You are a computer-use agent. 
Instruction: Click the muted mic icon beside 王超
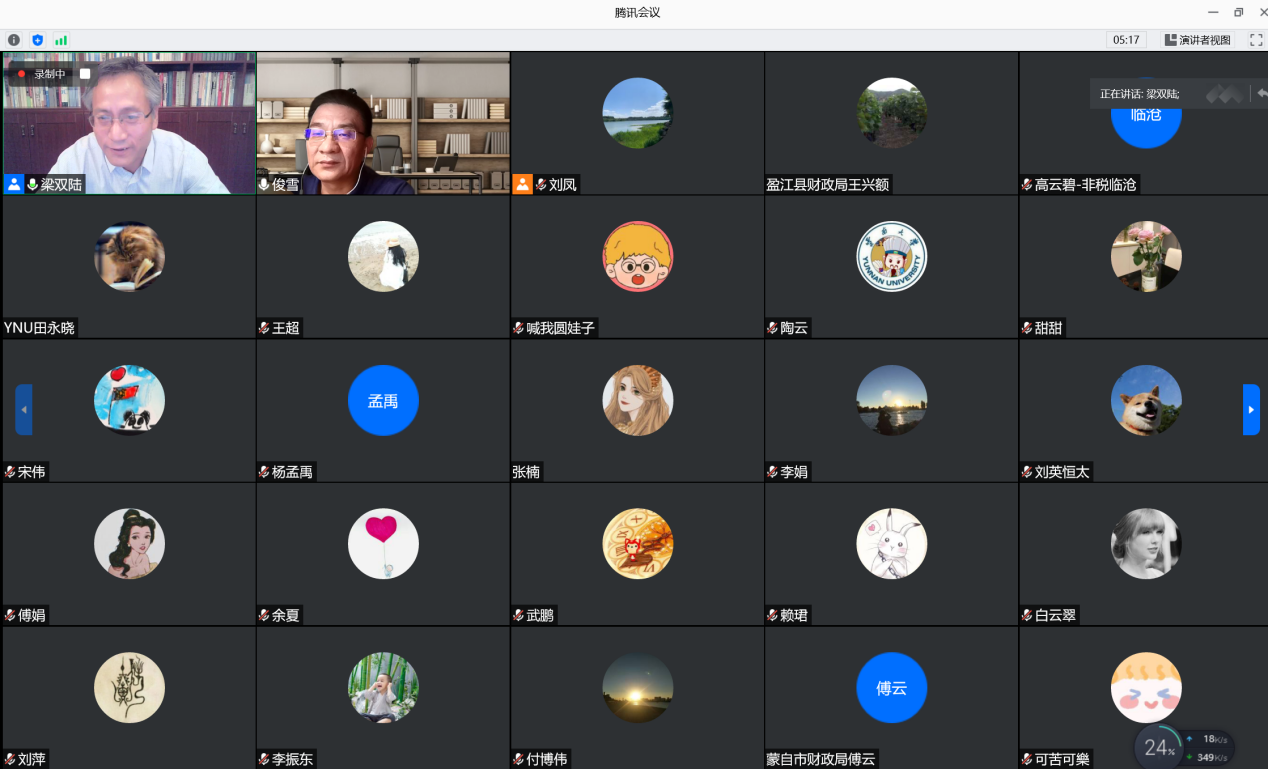[264, 328]
